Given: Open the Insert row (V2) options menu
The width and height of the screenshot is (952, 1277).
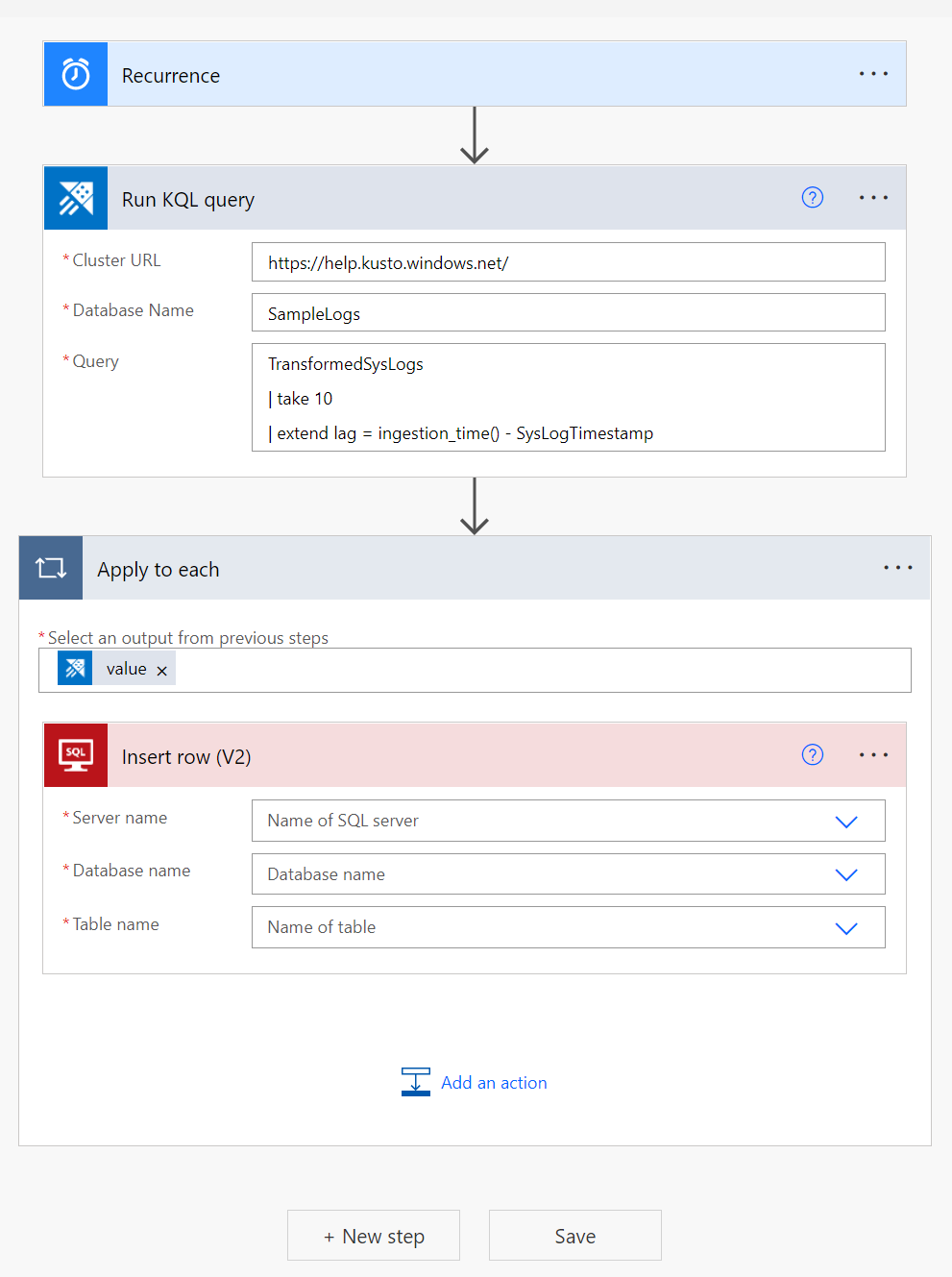Looking at the screenshot, I should (x=872, y=754).
